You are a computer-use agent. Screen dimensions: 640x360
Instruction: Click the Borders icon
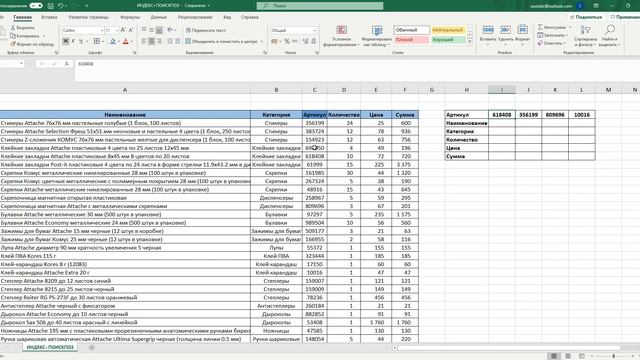[96, 41]
